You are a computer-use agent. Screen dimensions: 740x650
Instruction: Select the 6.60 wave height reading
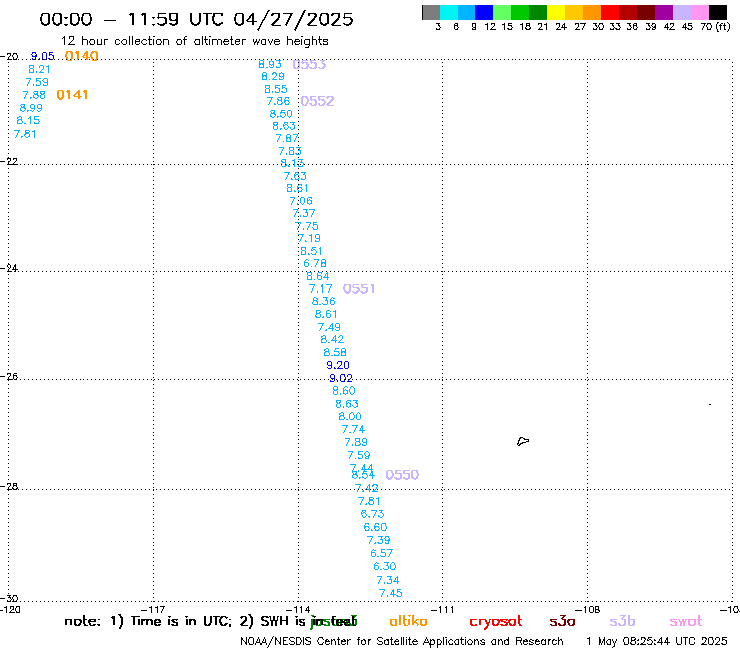pyautogui.click(x=375, y=528)
